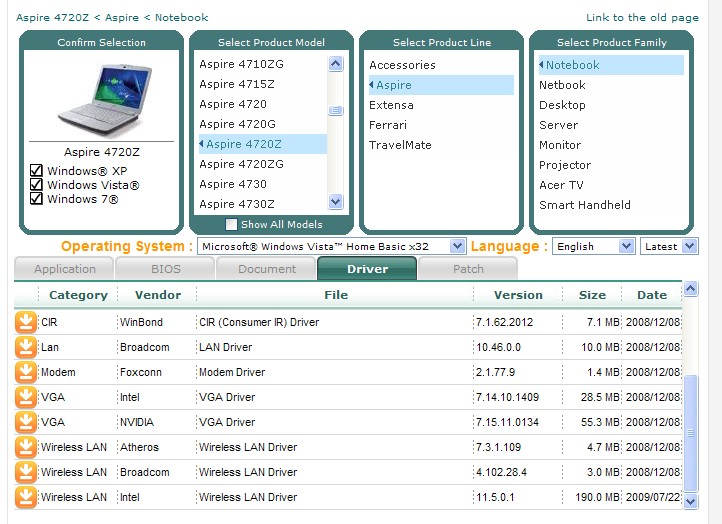The height and width of the screenshot is (524, 722).
Task: Open the Language dropdown showing English
Action: pos(594,246)
